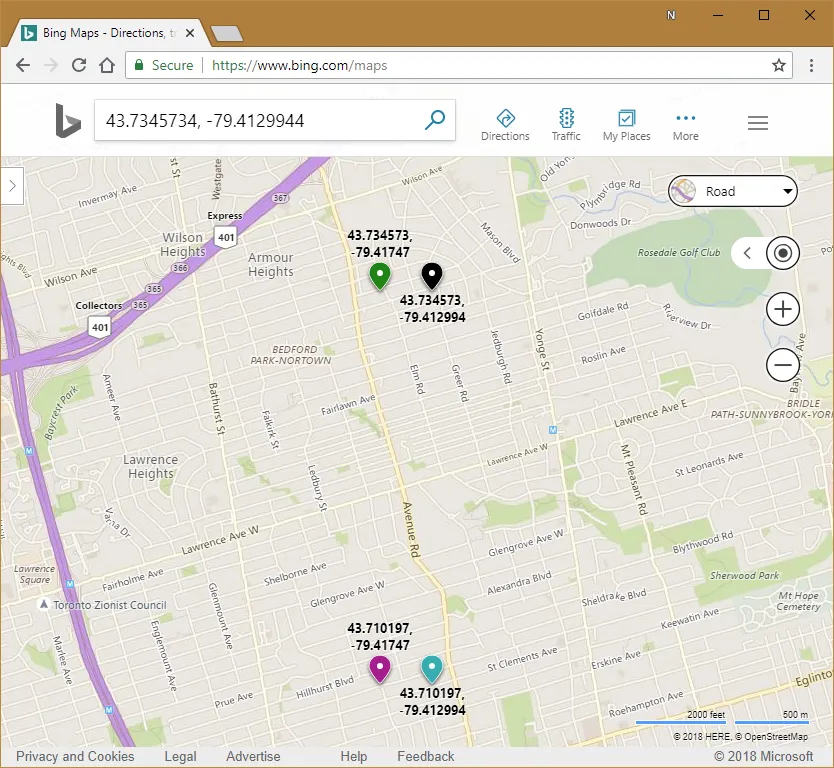
Task: Open the Road map style dropdown
Action: (x=732, y=191)
